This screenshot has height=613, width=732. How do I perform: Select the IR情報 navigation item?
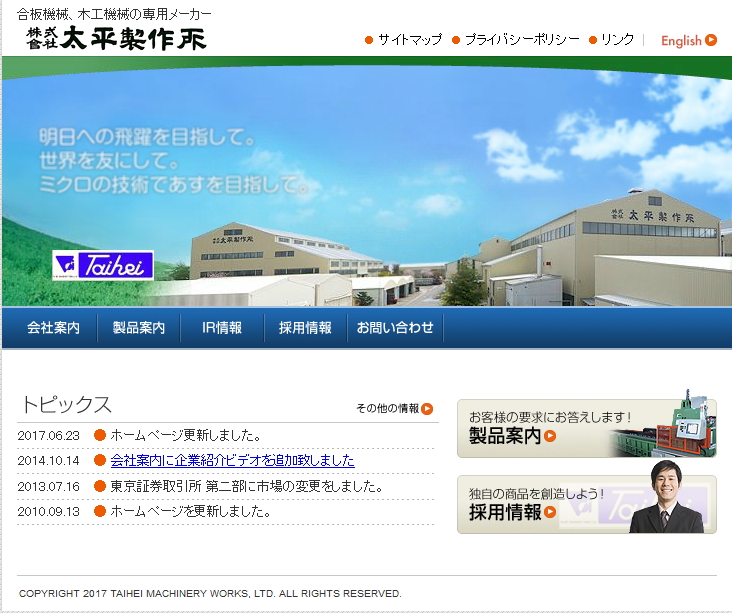point(222,328)
